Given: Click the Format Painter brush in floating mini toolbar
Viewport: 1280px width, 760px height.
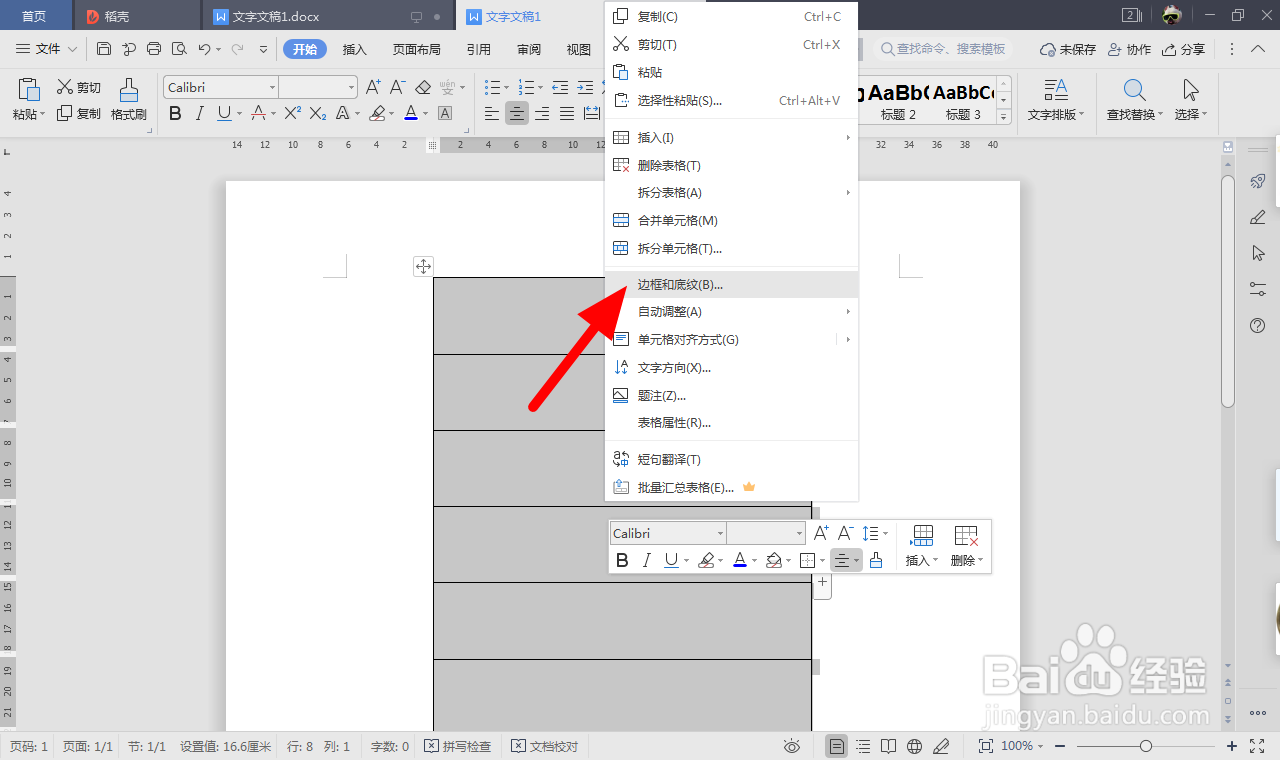Looking at the screenshot, I should 876,560.
